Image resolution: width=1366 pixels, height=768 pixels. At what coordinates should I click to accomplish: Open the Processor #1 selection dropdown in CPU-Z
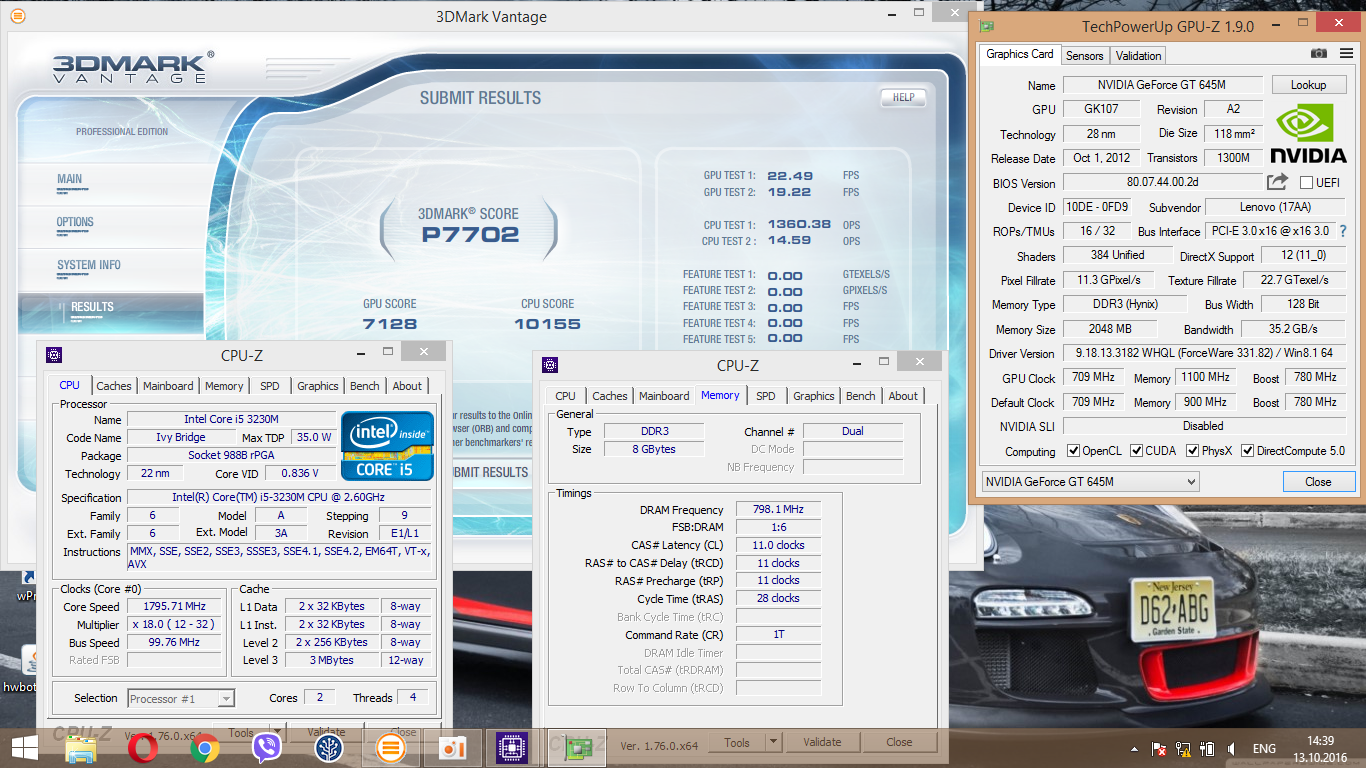[x=181, y=698]
